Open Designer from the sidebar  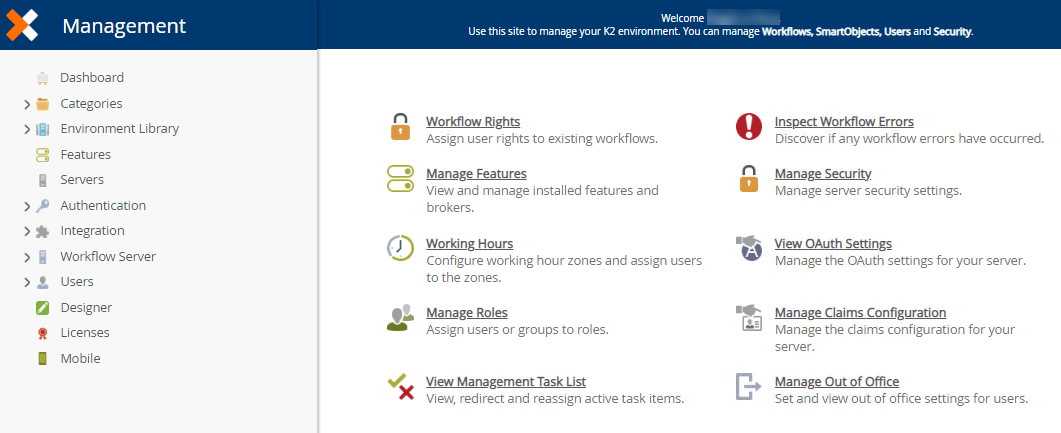point(86,308)
